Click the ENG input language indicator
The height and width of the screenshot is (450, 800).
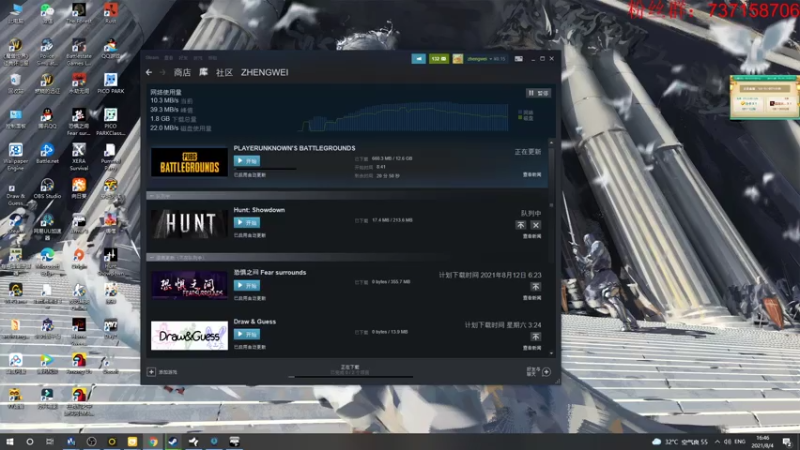click(739, 442)
